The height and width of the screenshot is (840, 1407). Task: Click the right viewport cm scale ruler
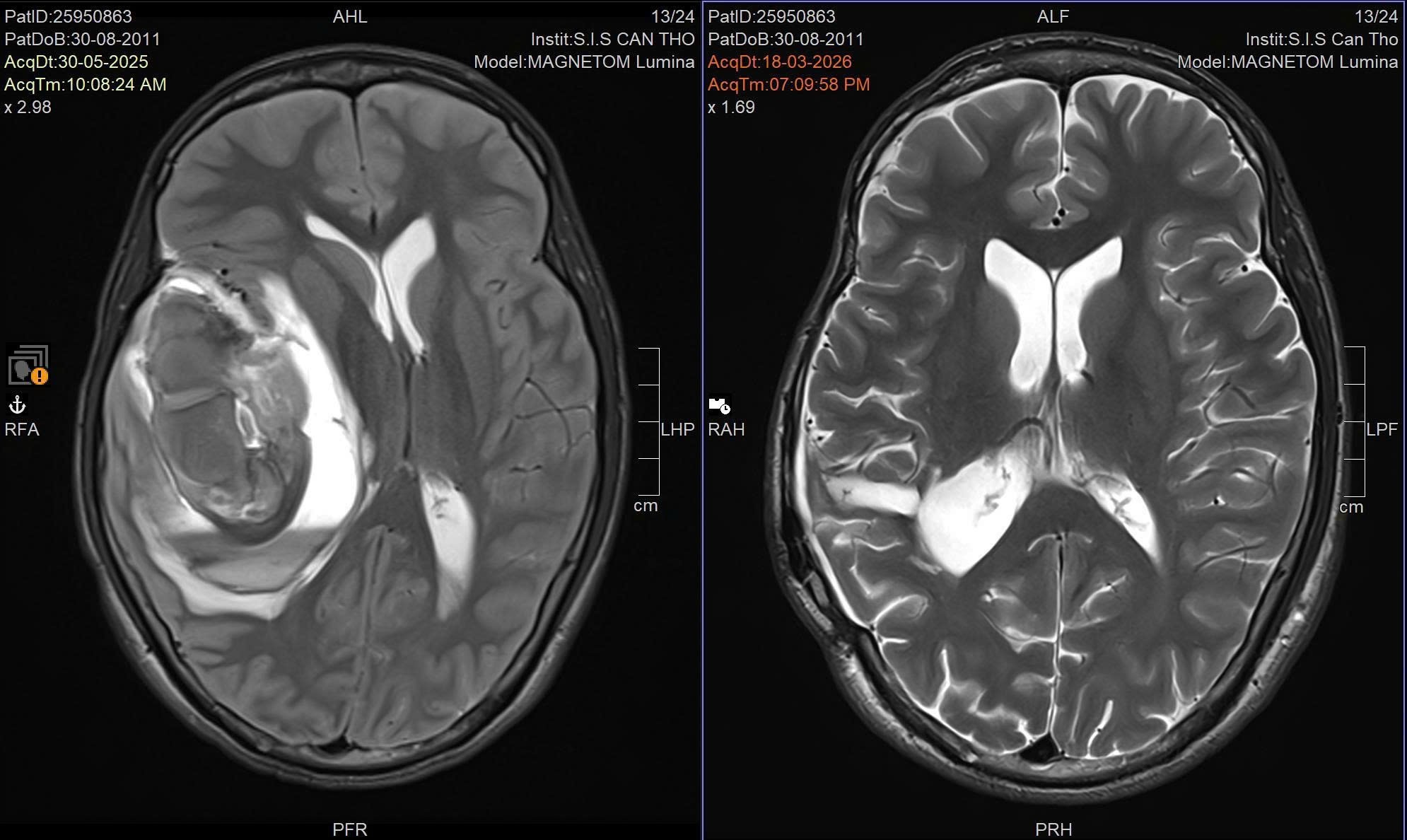click(x=1354, y=421)
